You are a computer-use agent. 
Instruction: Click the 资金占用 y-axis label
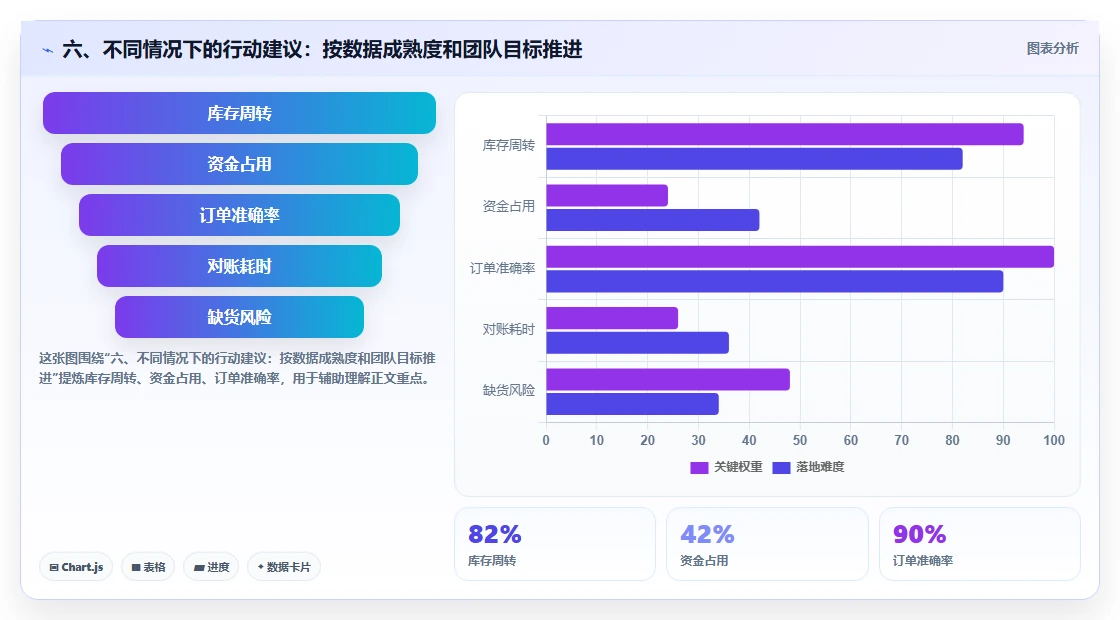(509, 206)
